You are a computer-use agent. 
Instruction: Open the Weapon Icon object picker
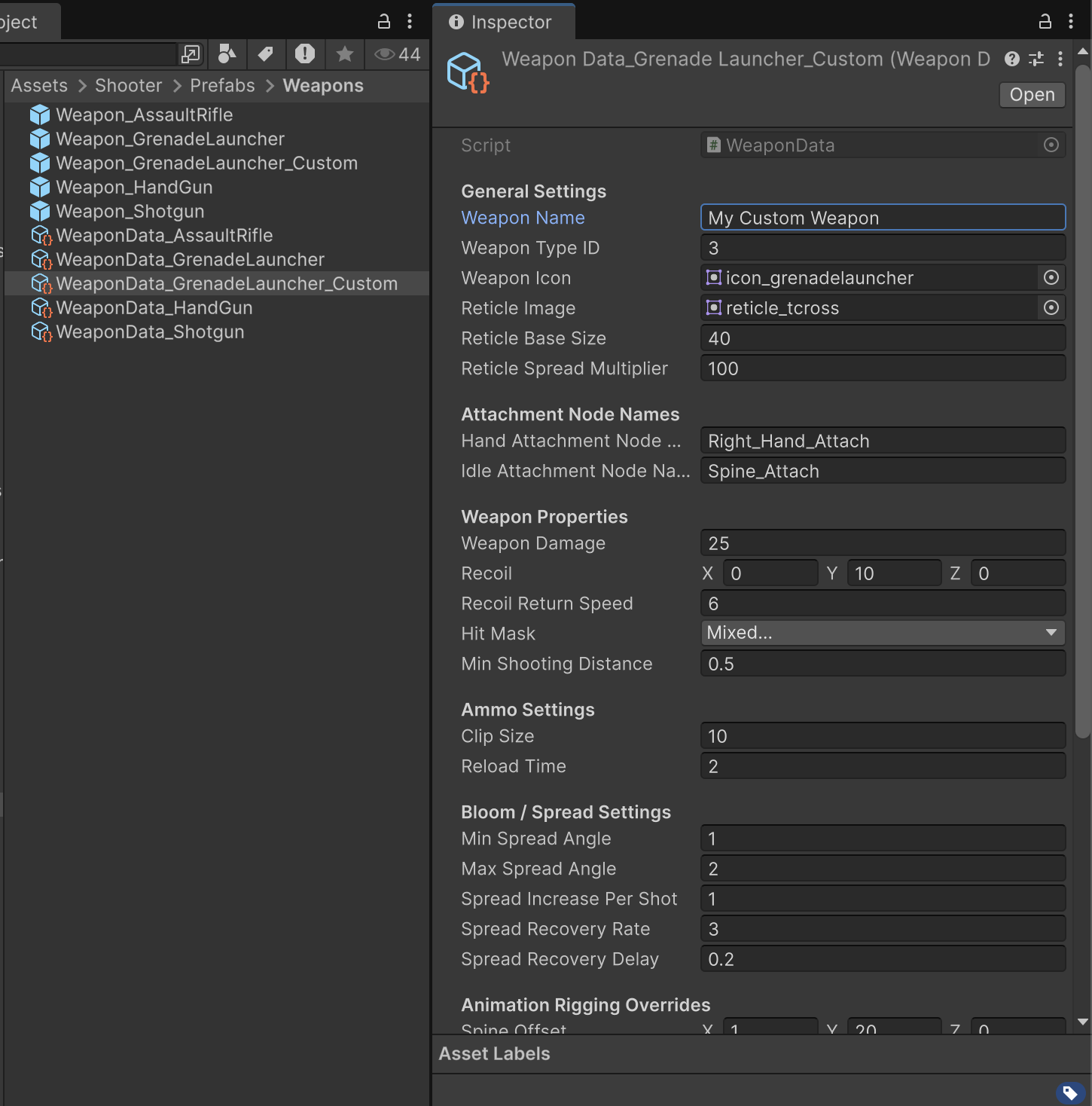coord(1051,278)
